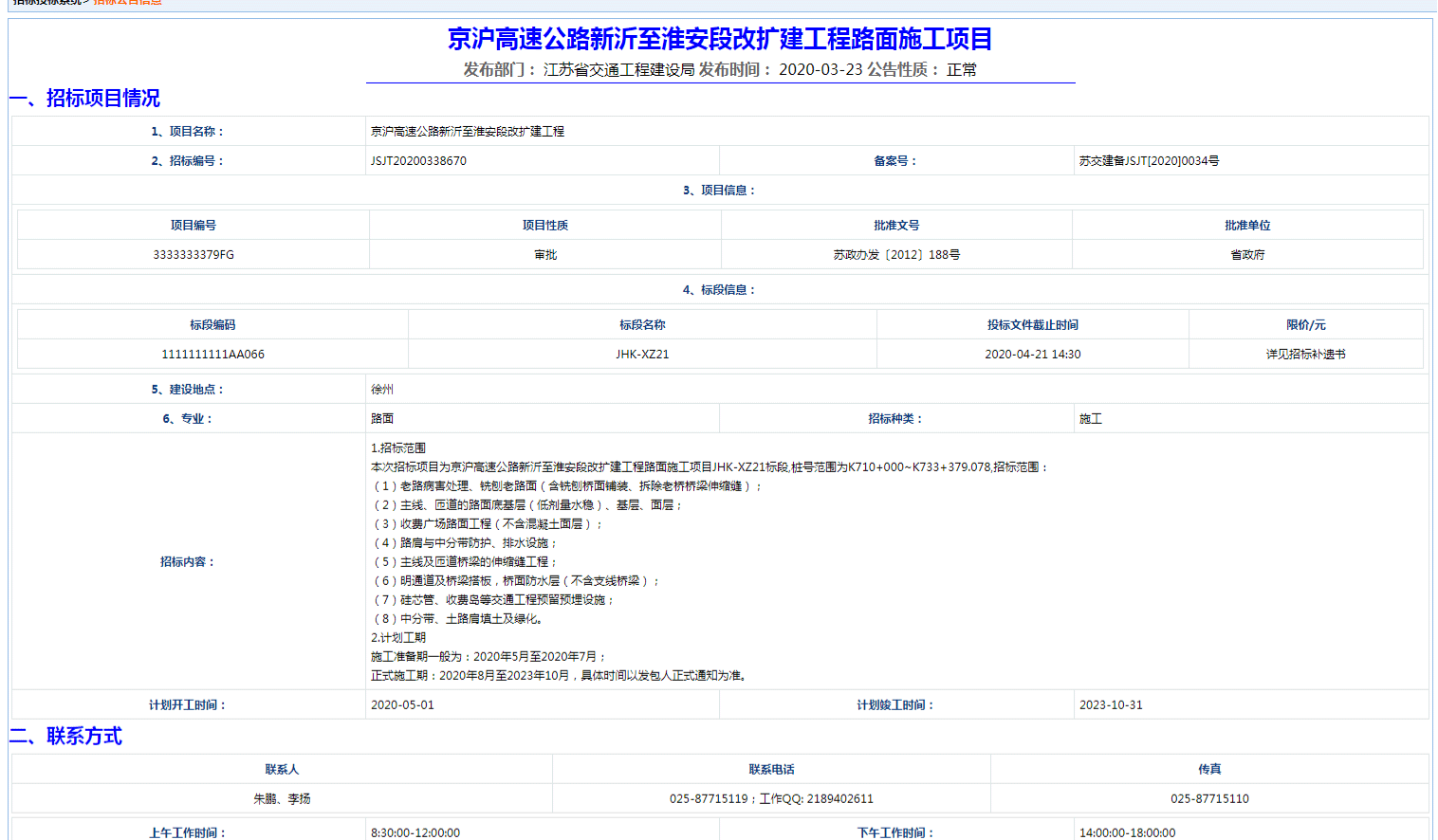Click the 传真 column header
Screen dimensions: 1438x840
(1209, 770)
